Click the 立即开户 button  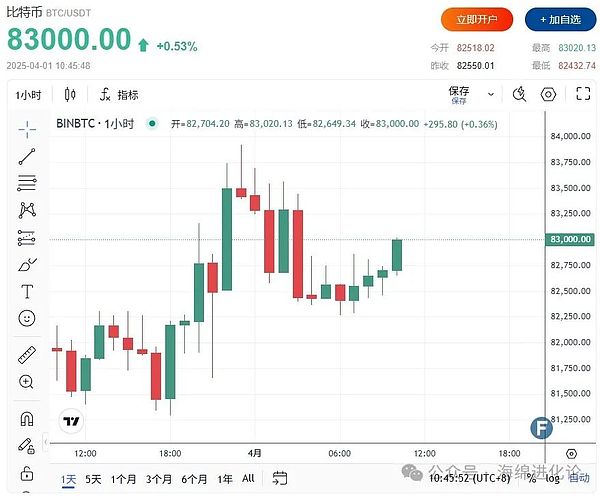click(x=477, y=19)
